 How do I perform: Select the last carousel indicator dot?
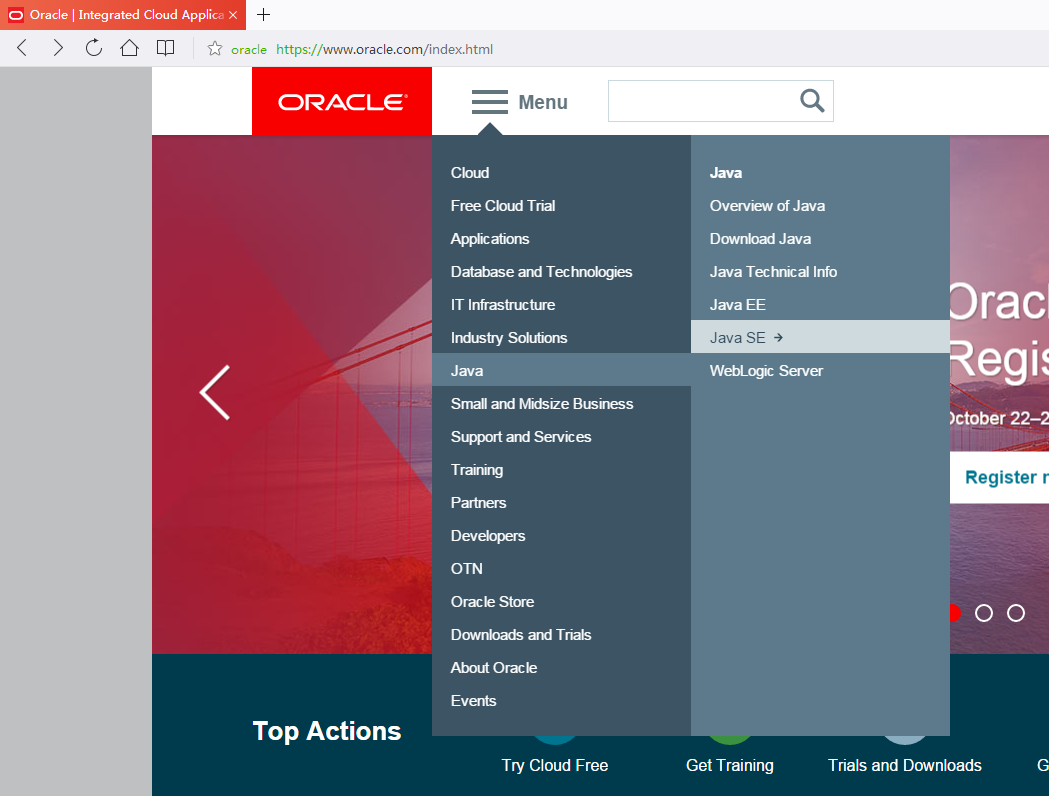coord(1016,613)
